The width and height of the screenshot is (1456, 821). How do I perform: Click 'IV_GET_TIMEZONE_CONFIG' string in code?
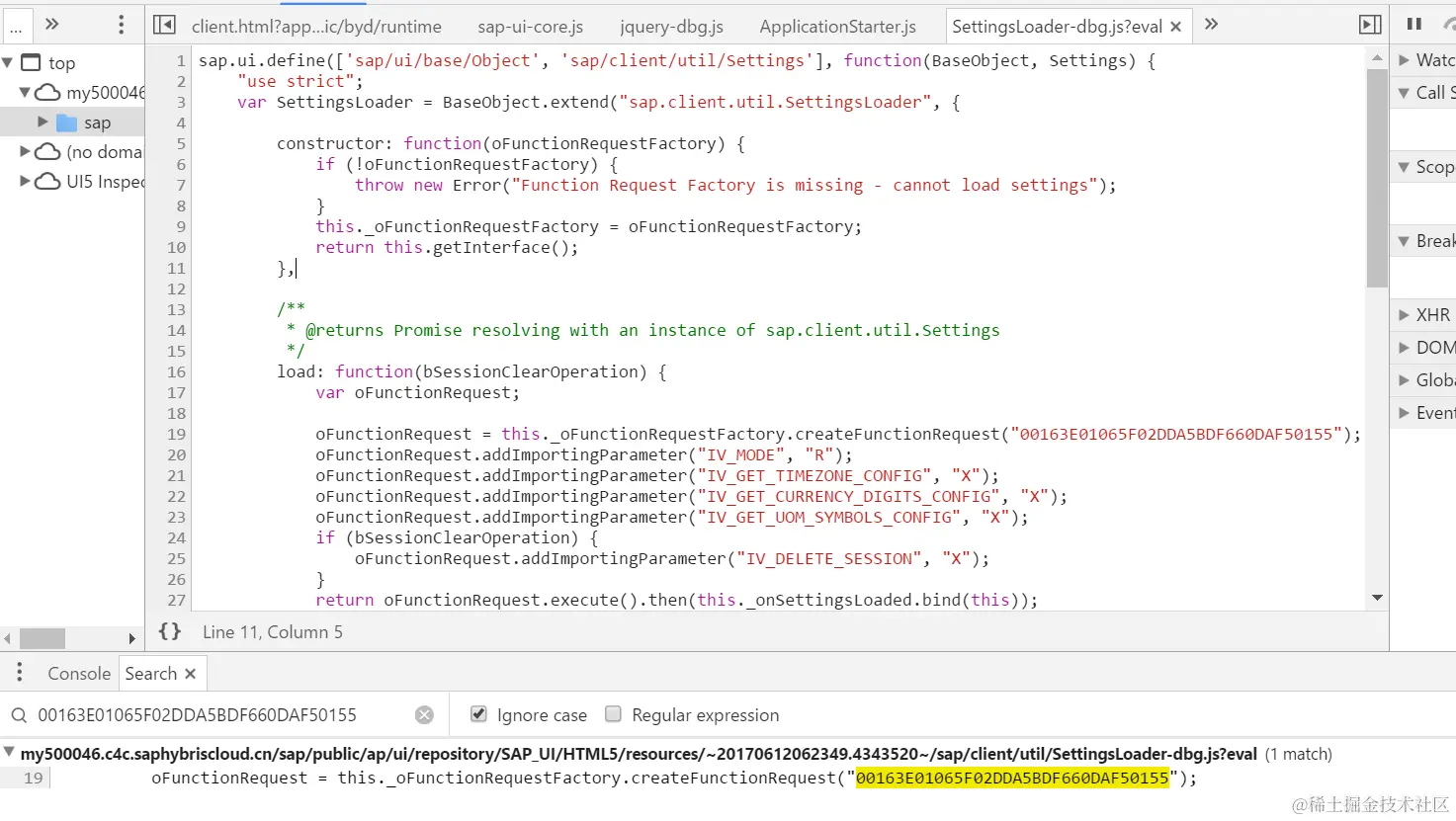tap(814, 475)
